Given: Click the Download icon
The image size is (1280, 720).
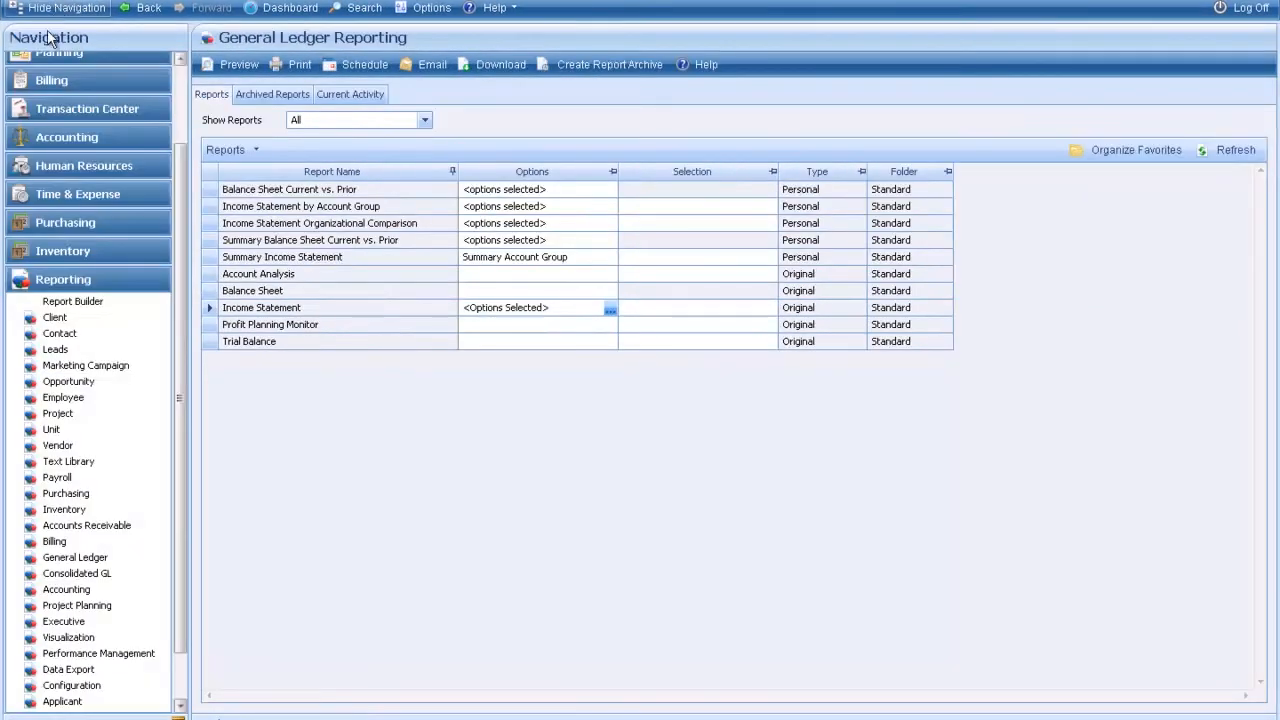Looking at the screenshot, I should pos(464,64).
